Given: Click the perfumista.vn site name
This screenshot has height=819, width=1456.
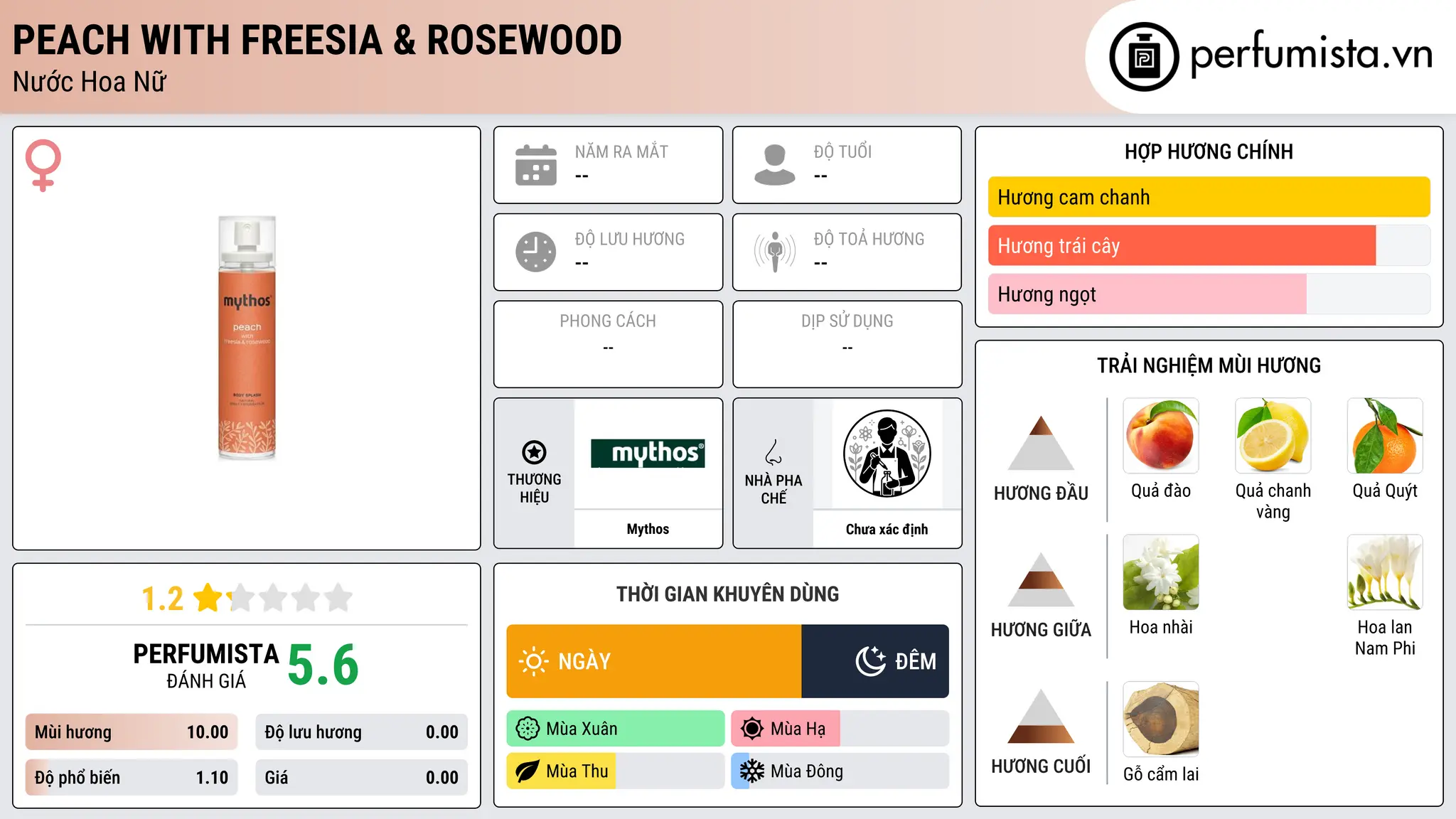Looking at the screenshot, I should point(1312,54).
